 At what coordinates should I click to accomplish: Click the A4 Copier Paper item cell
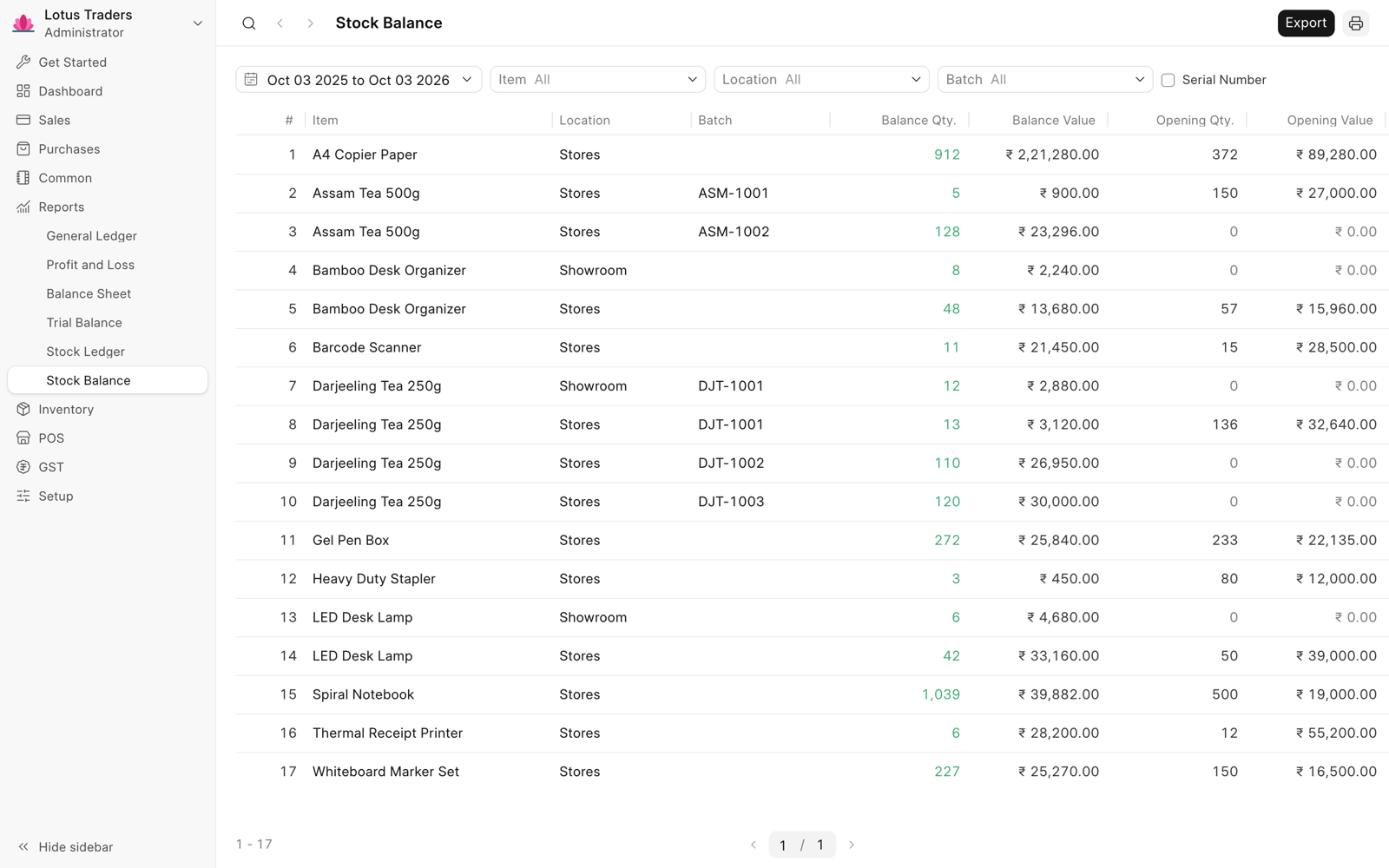(365, 155)
